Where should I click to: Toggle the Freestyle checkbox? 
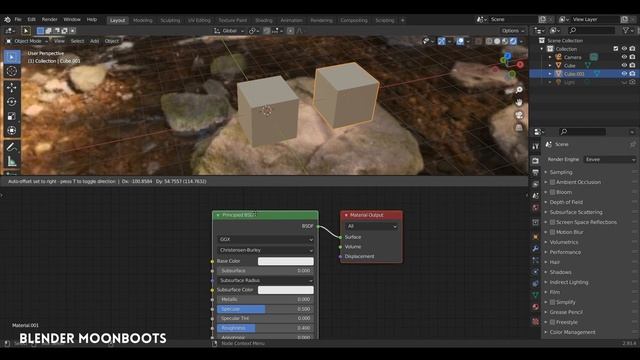pos(552,322)
